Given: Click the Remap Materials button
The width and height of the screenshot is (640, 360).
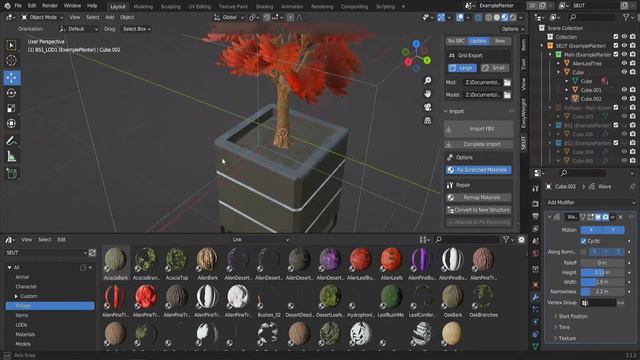Looking at the screenshot, I should tap(478, 198).
